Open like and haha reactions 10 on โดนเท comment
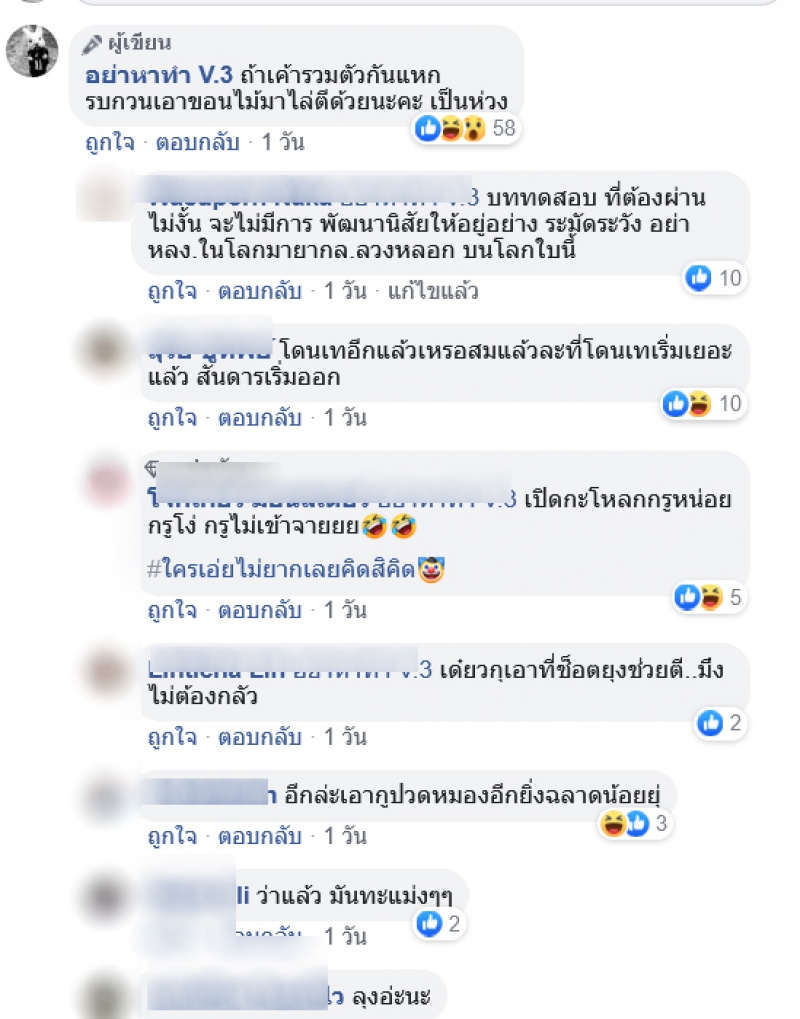Viewport: 800px width, 1019px height. pos(703,404)
